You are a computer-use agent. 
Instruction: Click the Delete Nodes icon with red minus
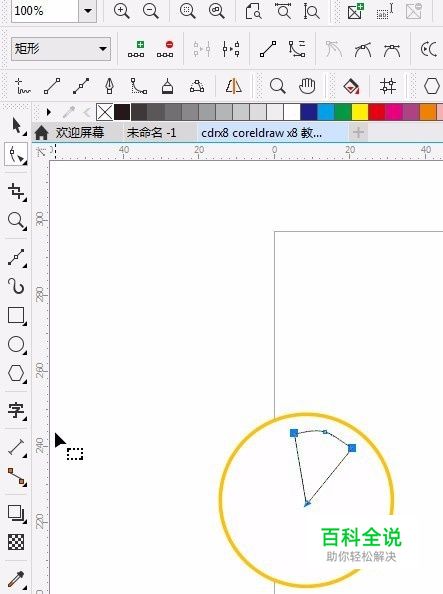(x=165, y=49)
